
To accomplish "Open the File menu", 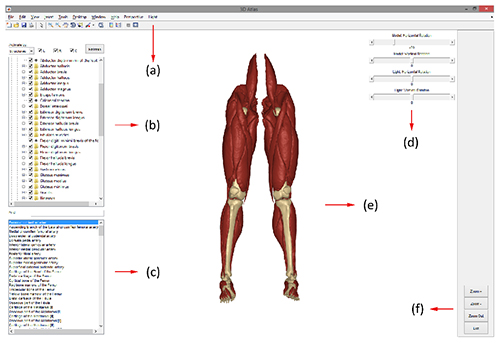I will tap(11, 17).
